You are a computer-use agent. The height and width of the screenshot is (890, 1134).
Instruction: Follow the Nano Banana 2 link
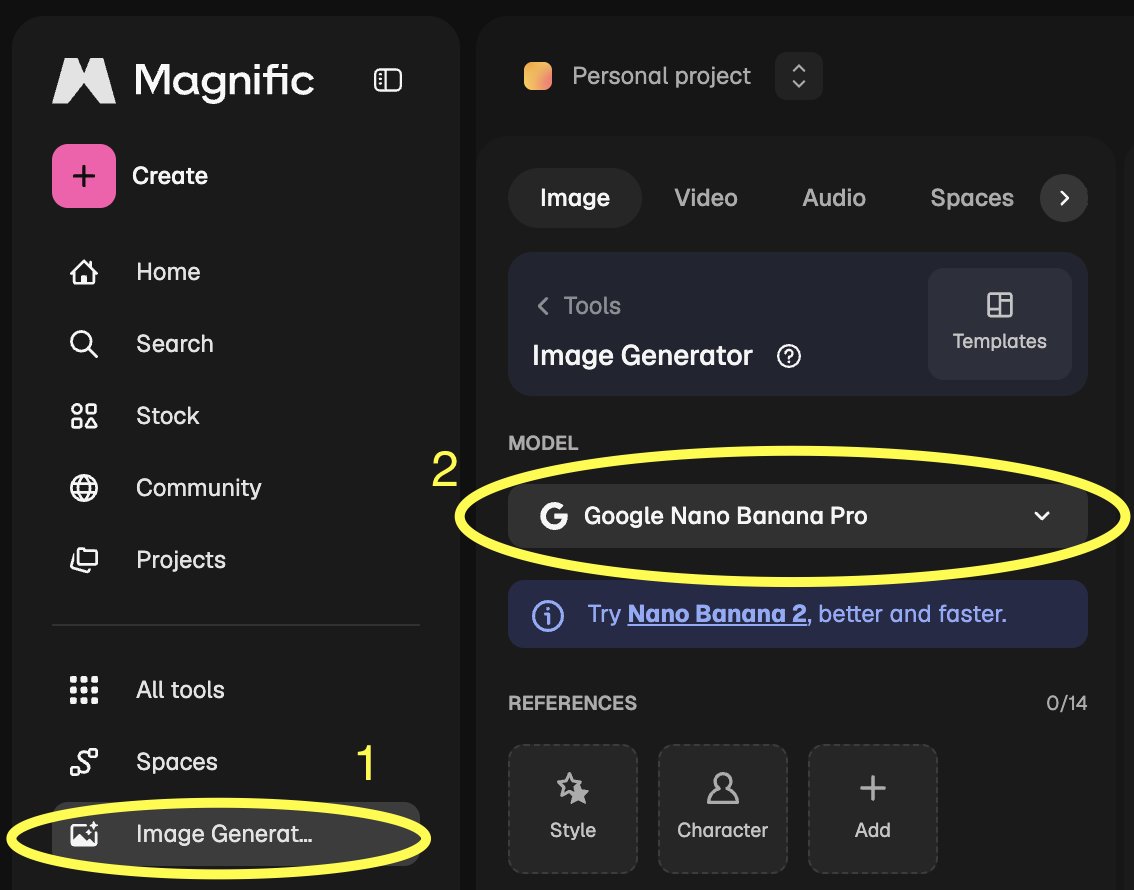[717, 614]
